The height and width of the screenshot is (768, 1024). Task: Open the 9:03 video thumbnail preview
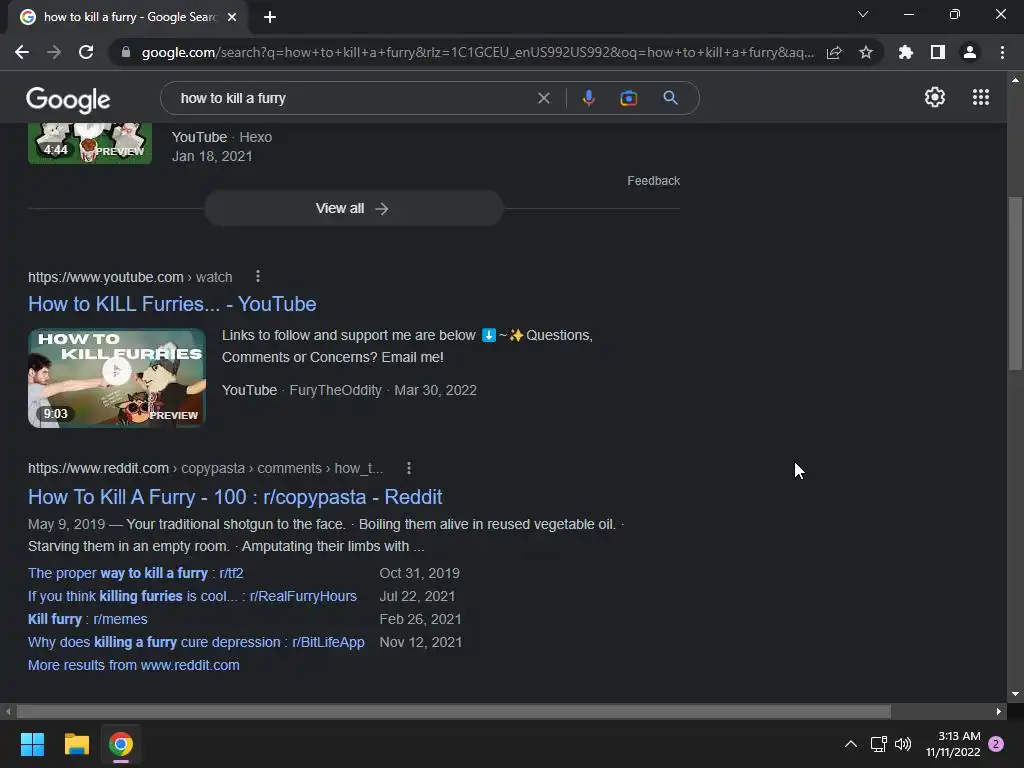(x=116, y=378)
